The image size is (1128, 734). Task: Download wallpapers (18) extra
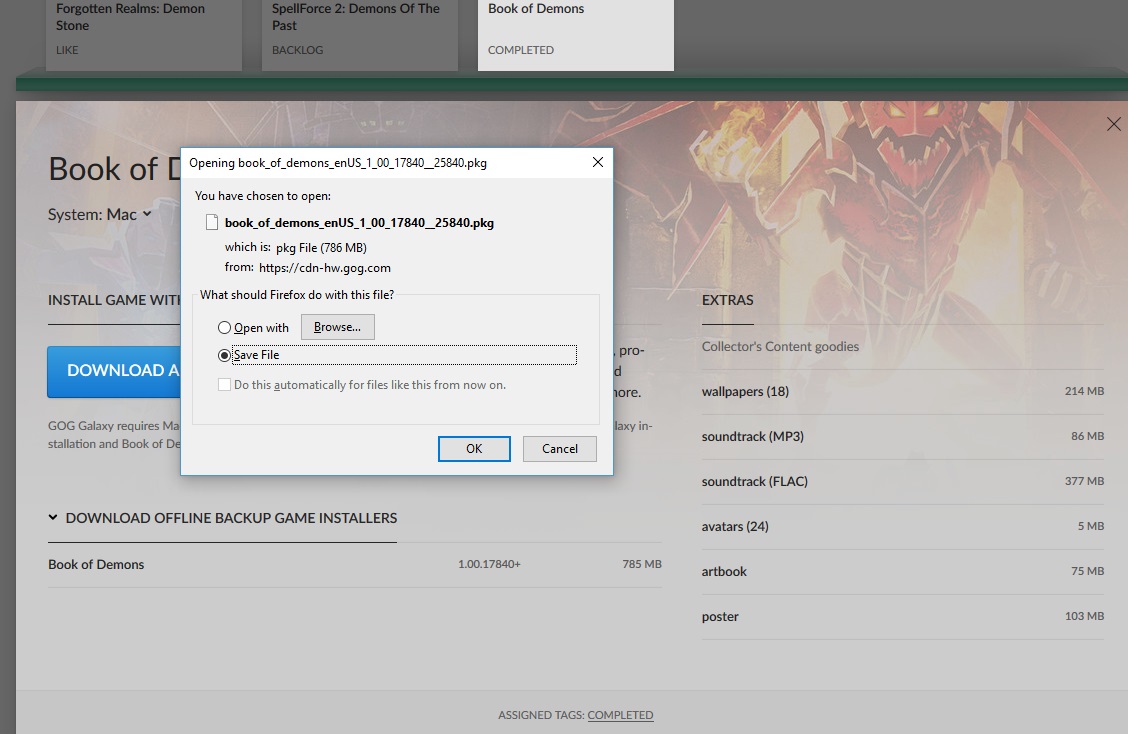[903, 392]
